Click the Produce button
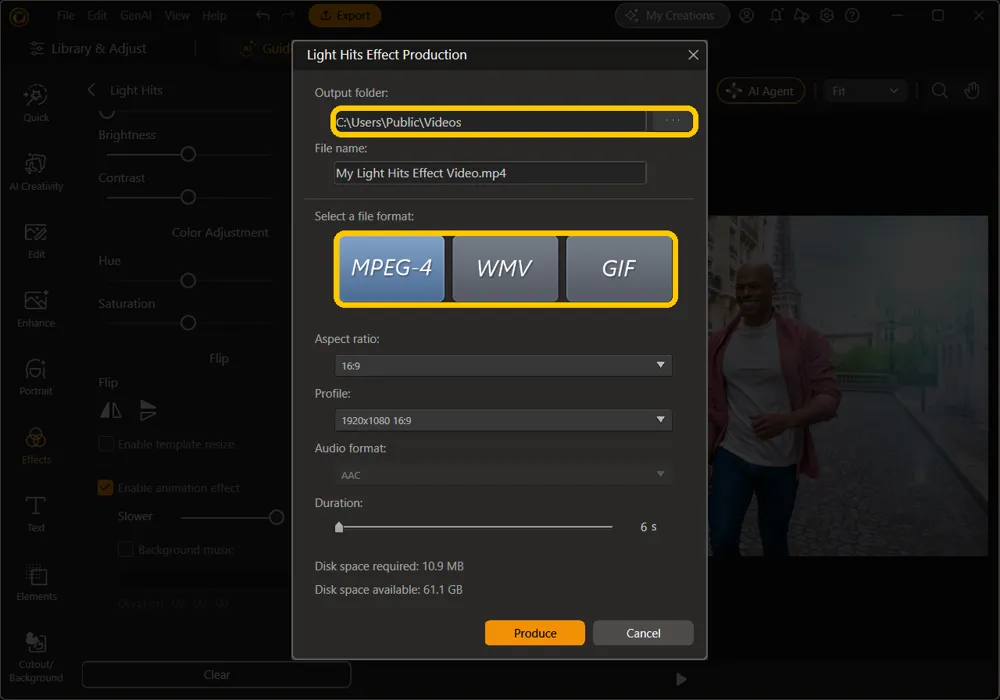The height and width of the screenshot is (700, 1000). pyautogui.click(x=534, y=633)
